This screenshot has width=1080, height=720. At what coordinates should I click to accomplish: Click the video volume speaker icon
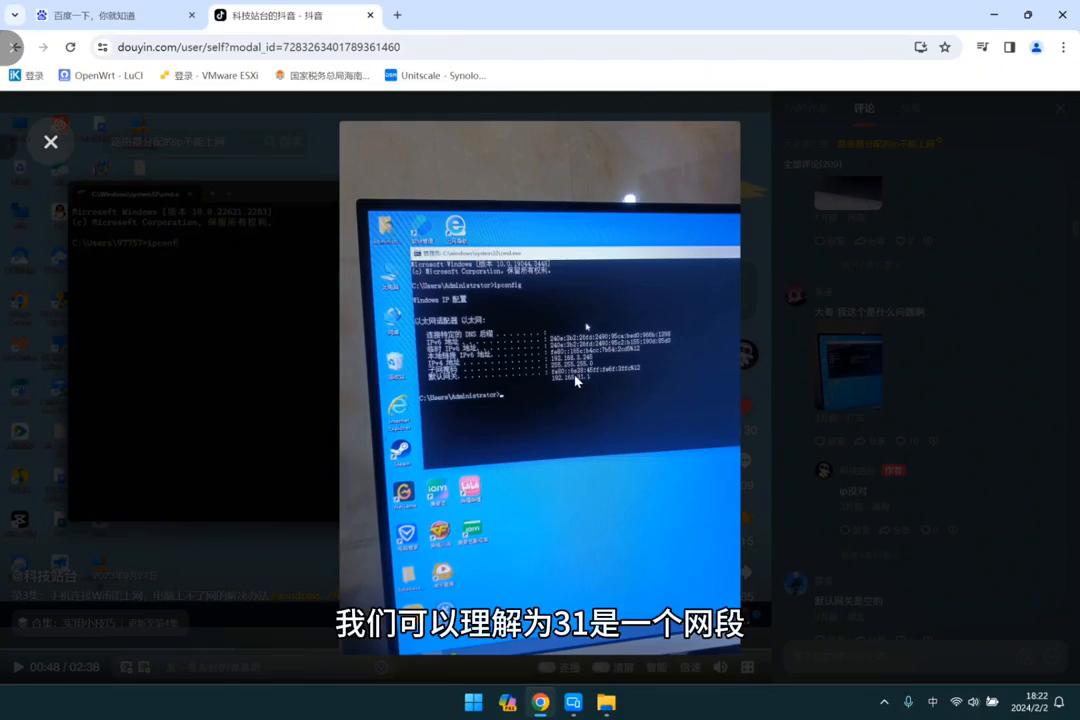722,667
